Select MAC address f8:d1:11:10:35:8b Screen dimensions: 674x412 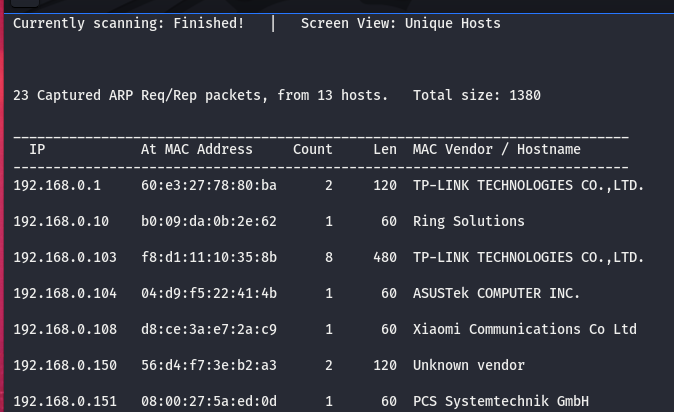pos(208,257)
